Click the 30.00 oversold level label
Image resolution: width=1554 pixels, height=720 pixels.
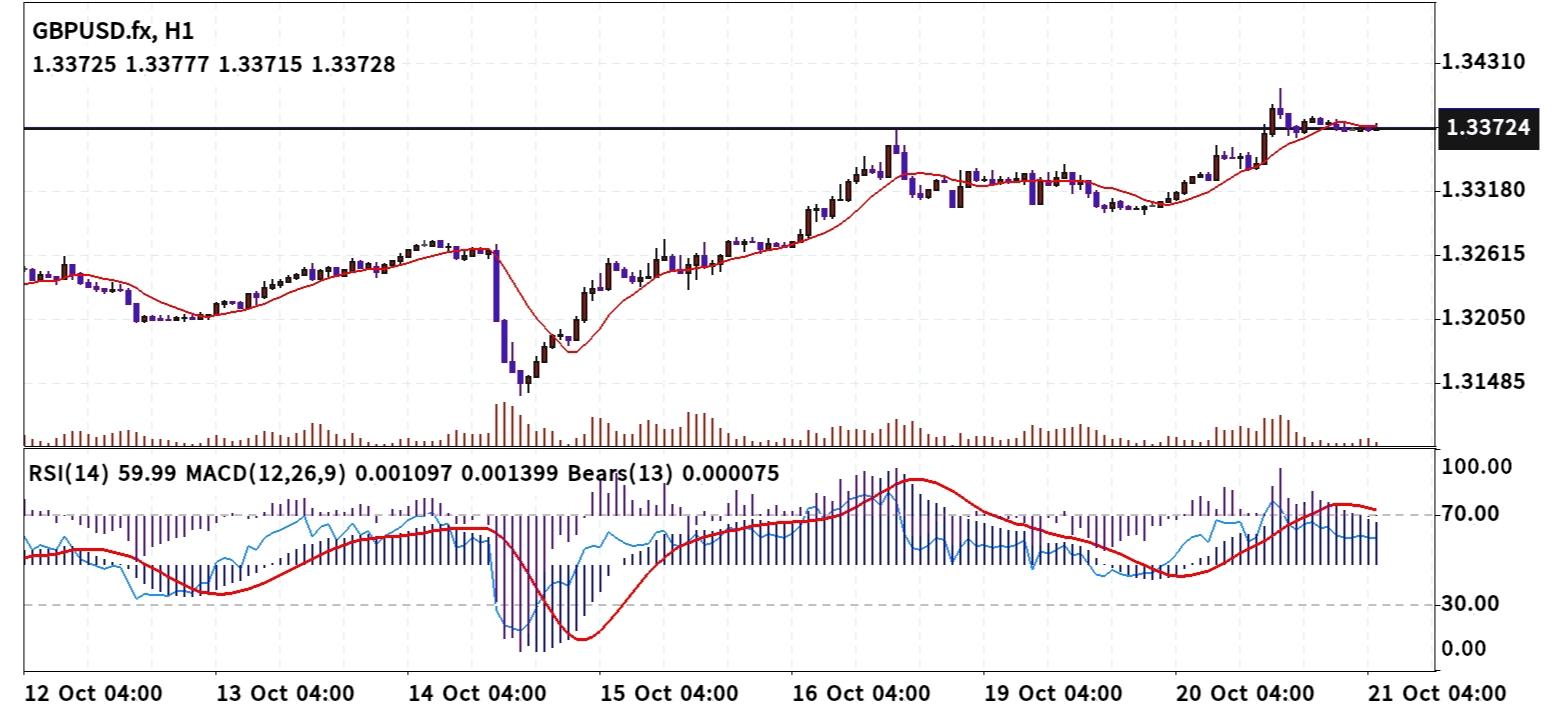1471,603
